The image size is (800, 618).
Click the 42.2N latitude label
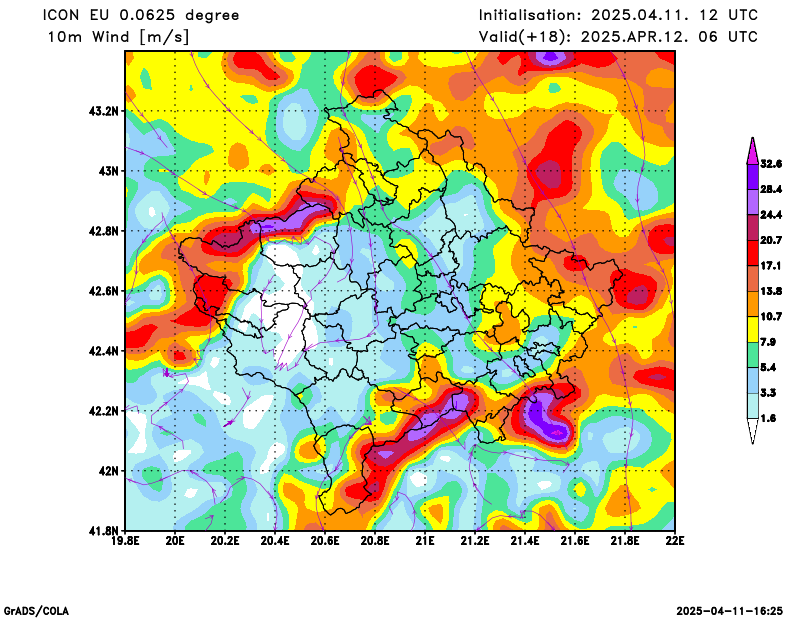tap(104, 411)
